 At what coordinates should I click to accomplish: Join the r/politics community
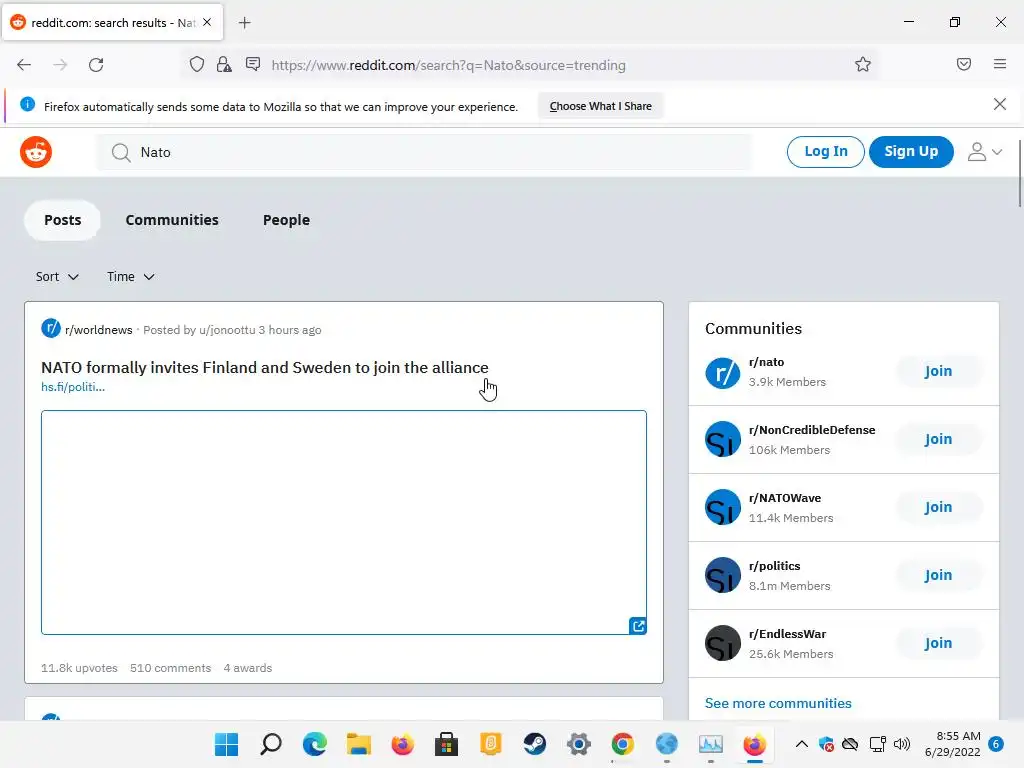(938, 575)
